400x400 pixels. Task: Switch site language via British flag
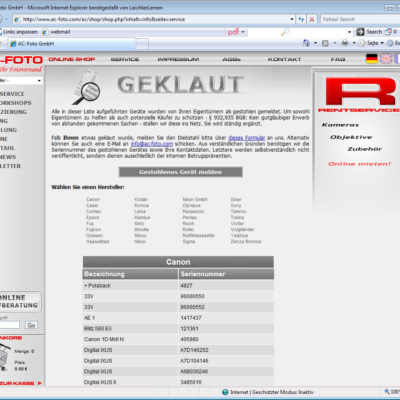click(386, 59)
